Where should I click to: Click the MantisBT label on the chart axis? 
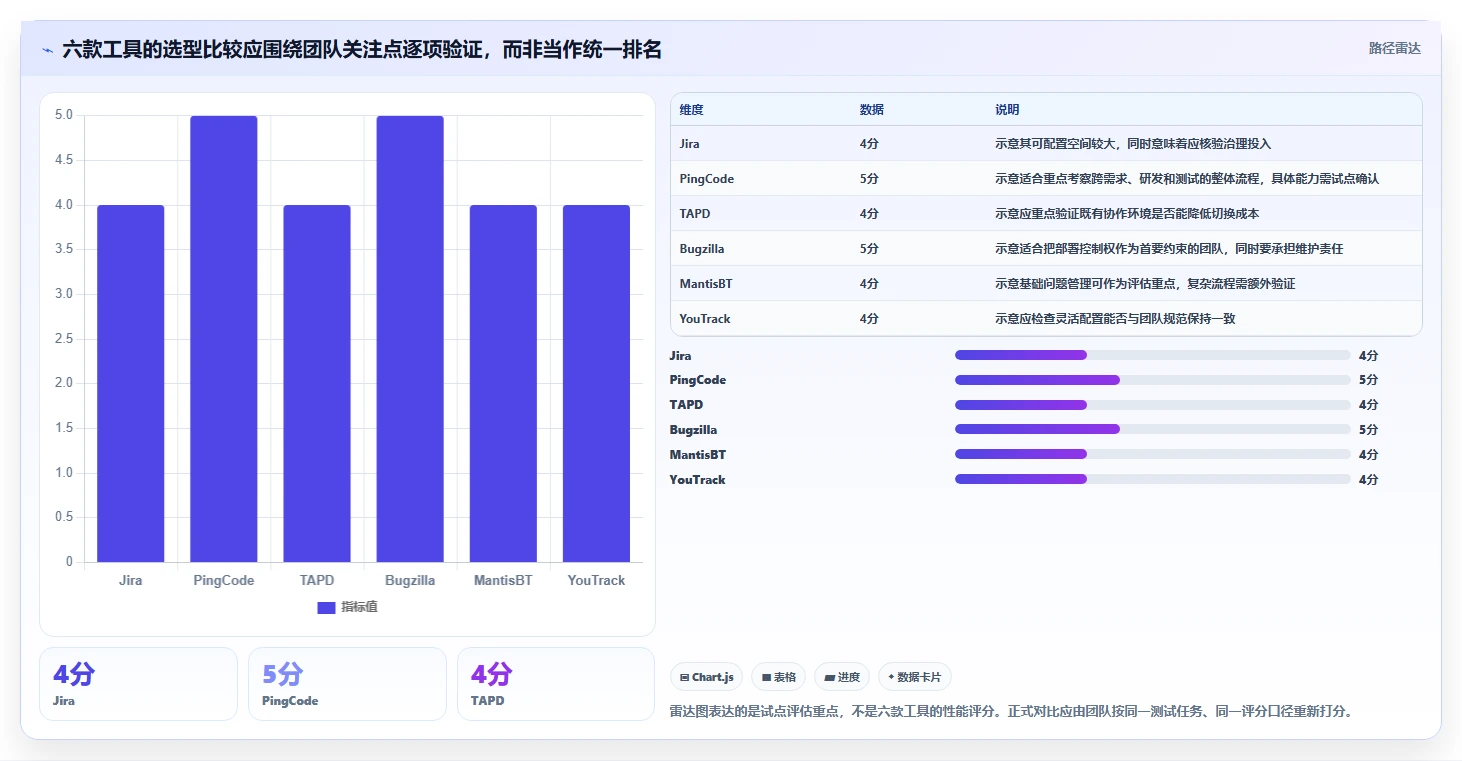[503, 580]
